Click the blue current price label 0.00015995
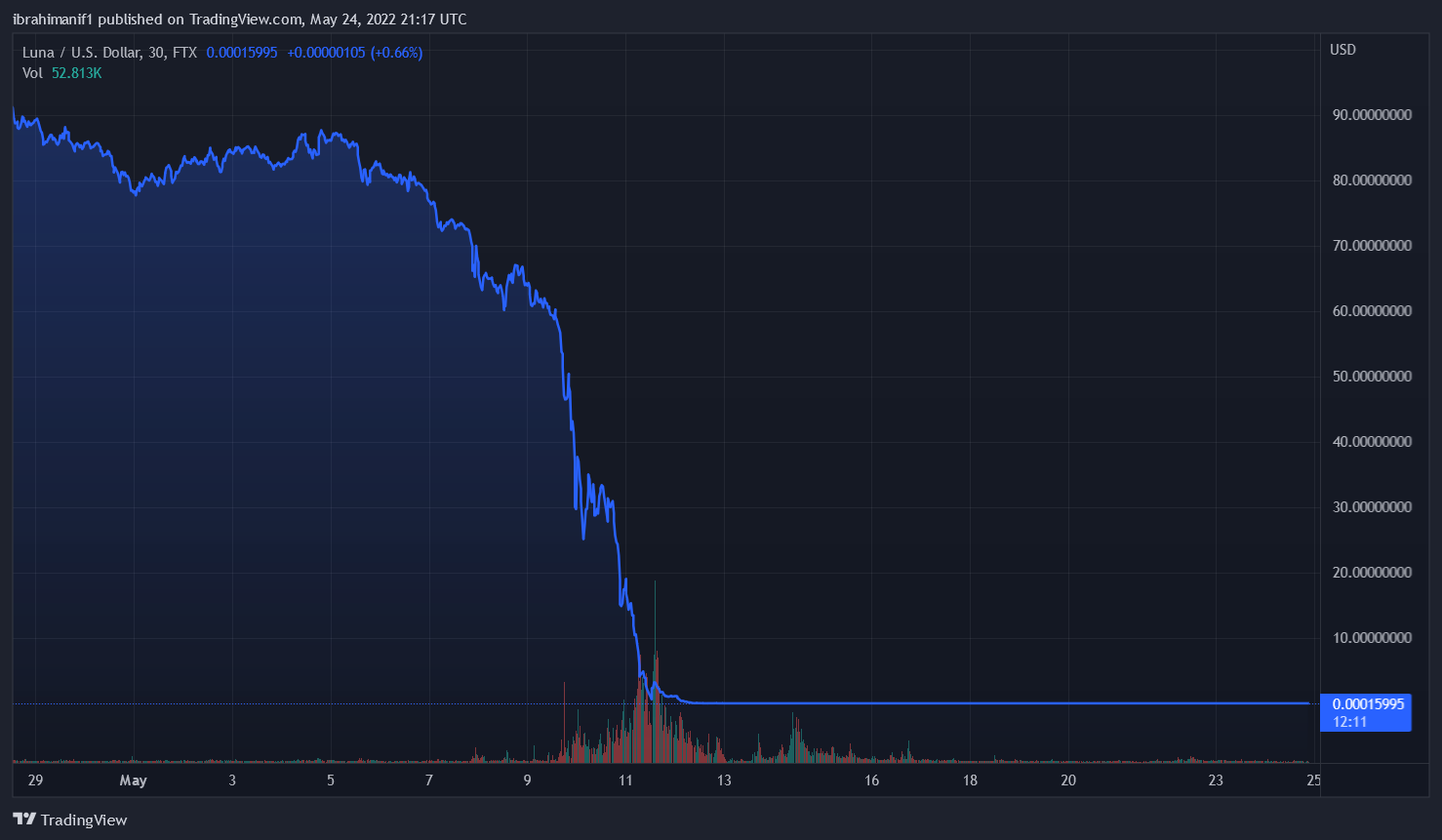 1368,703
